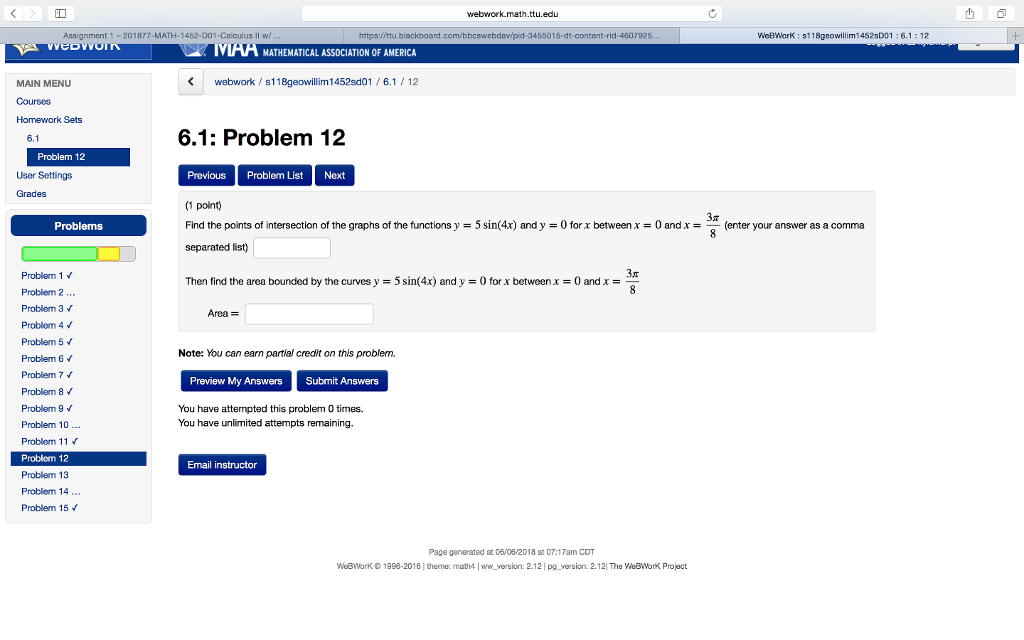Click the browser back arrow
Viewport: 1024px width, 640px height.
14,14
